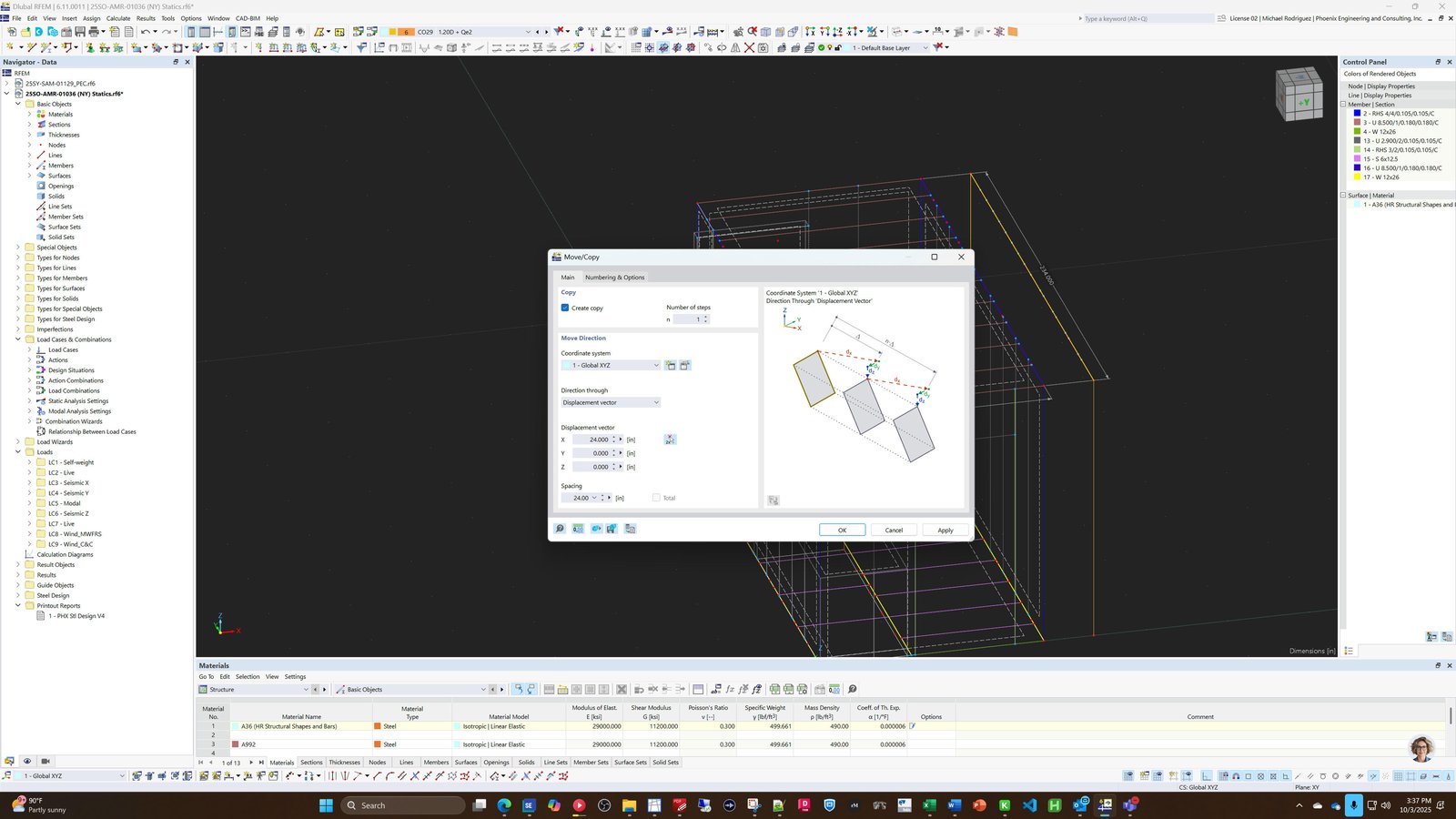
Task: Tick the Total checkbox next to Spacing
Action: click(656, 498)
